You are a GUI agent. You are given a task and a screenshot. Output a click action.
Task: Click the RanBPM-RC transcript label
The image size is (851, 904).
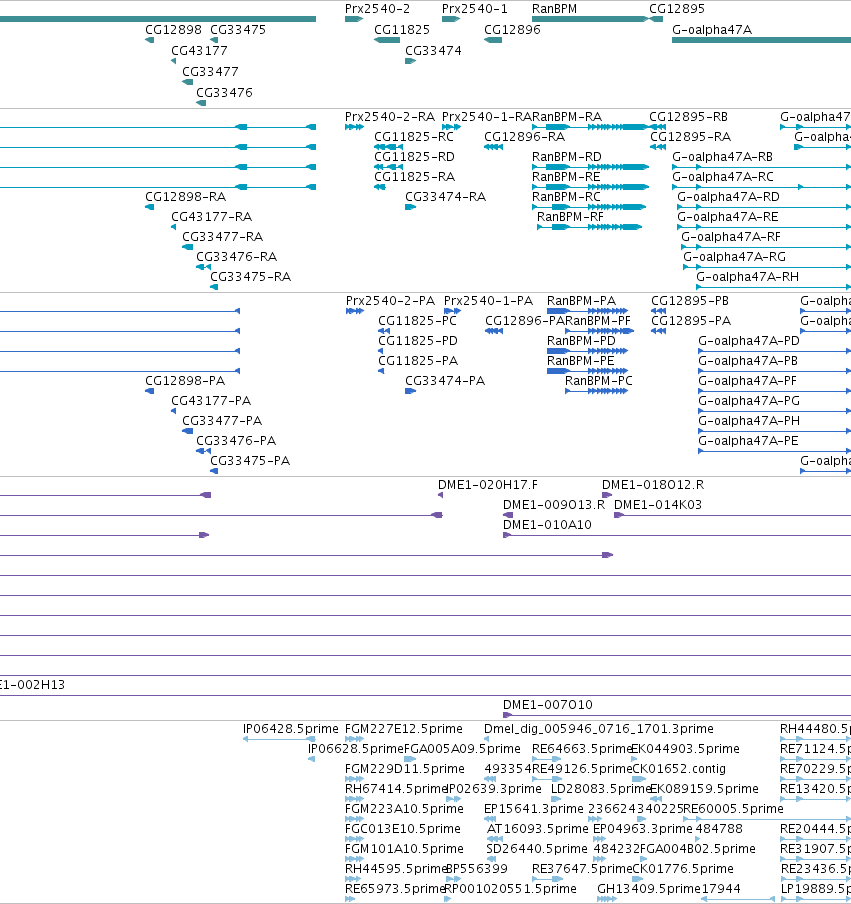click(x=566, y=197)
